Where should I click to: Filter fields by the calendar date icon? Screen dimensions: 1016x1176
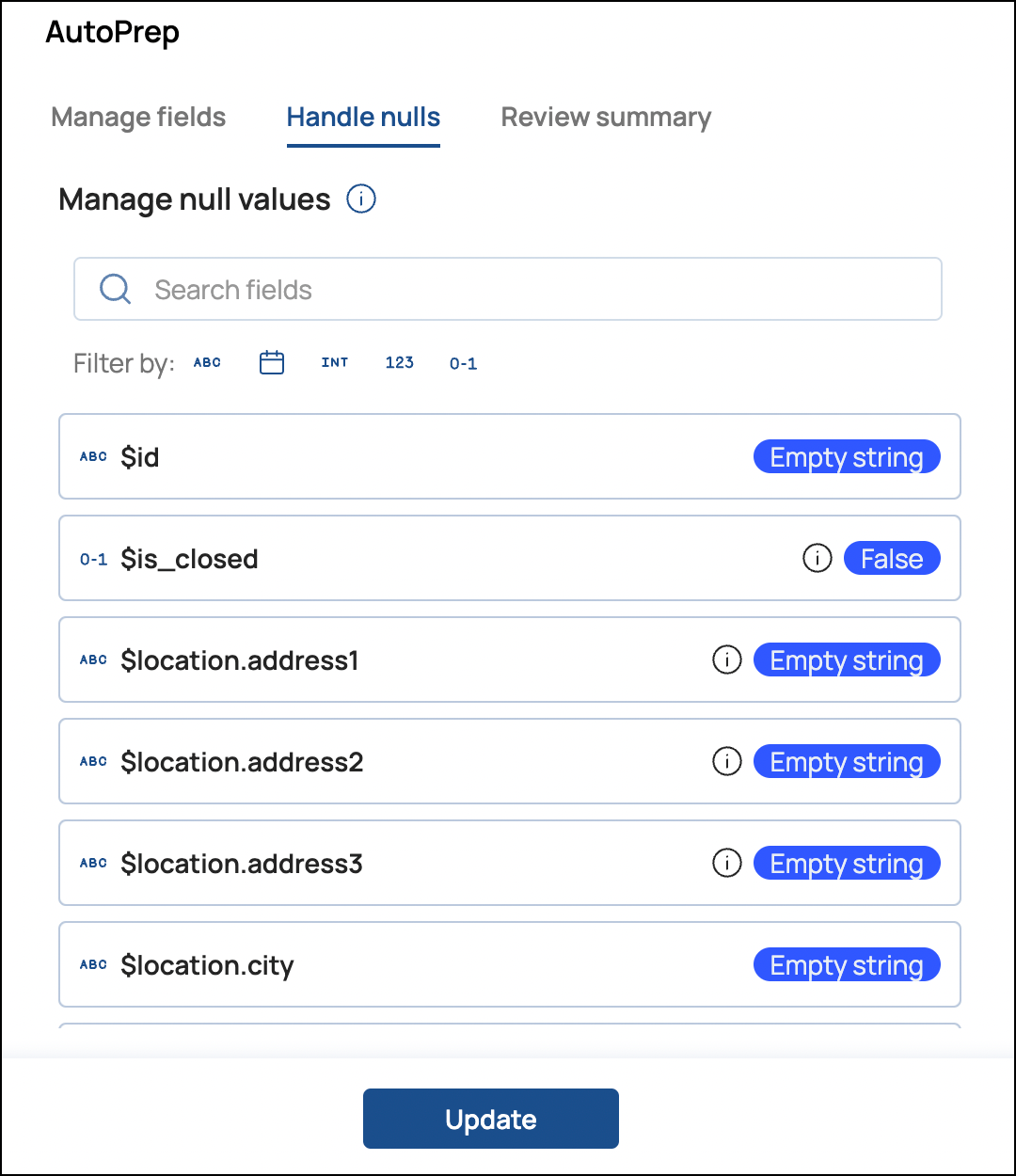[272, 362]
